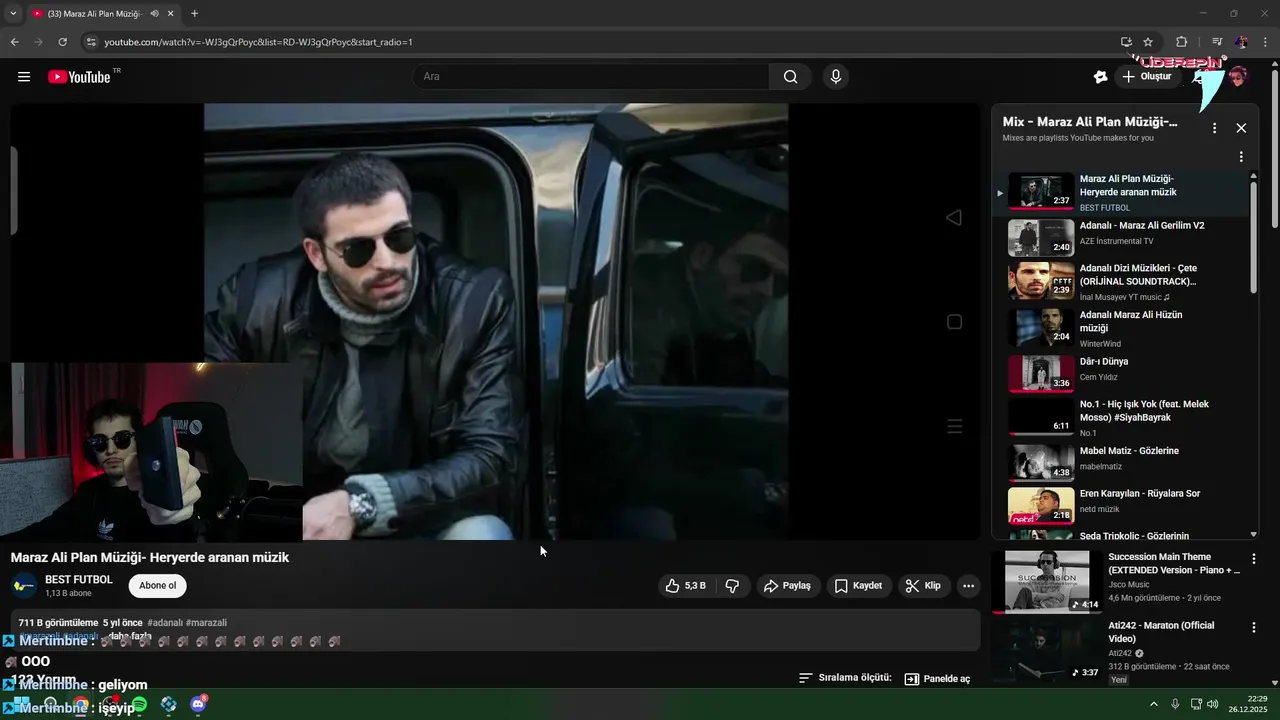
Task: Click the sparkle icon left of Oluştur
Action: coord(1101,77)
